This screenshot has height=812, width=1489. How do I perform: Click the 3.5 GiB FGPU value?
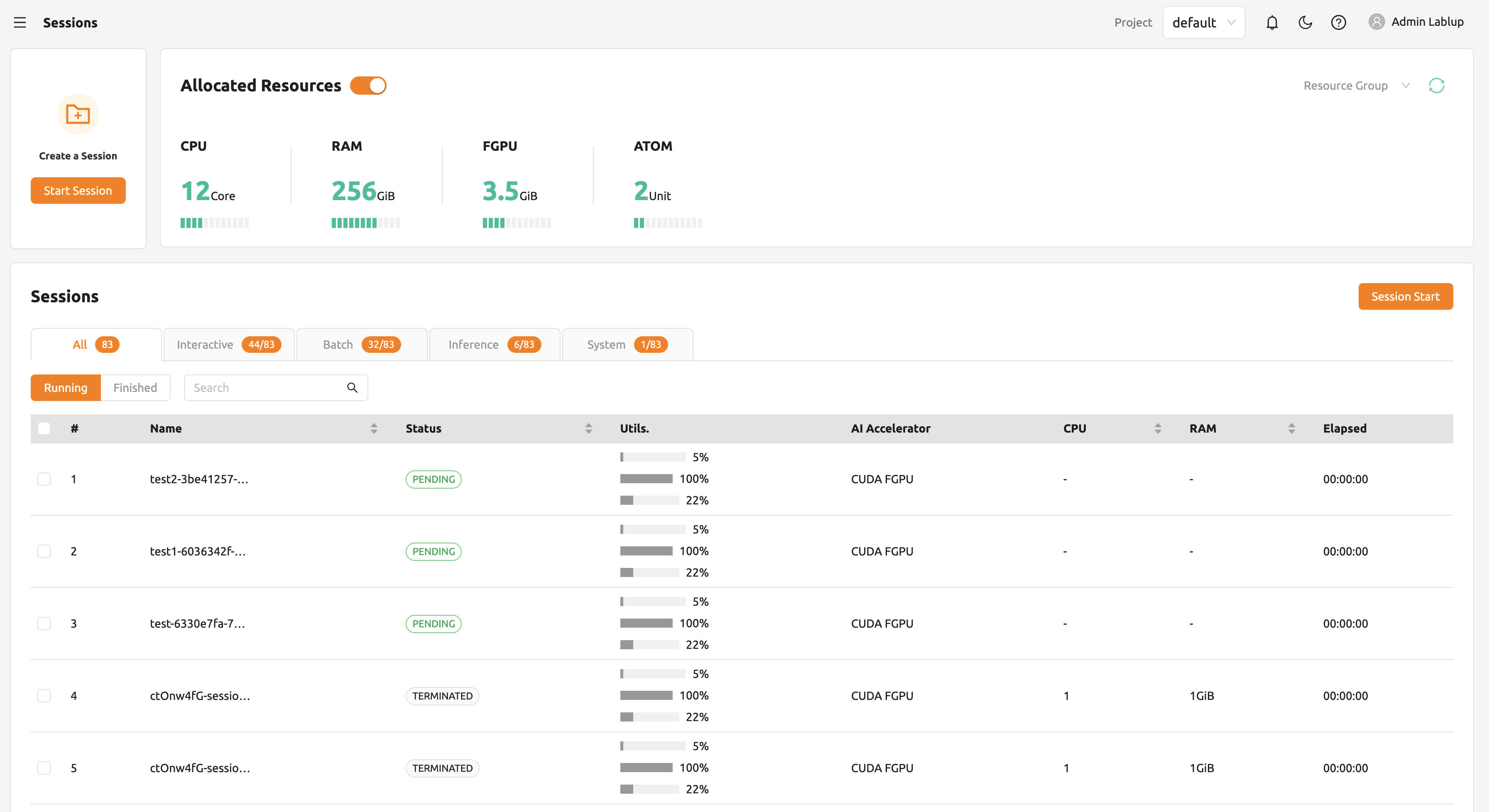pos(510,191)
